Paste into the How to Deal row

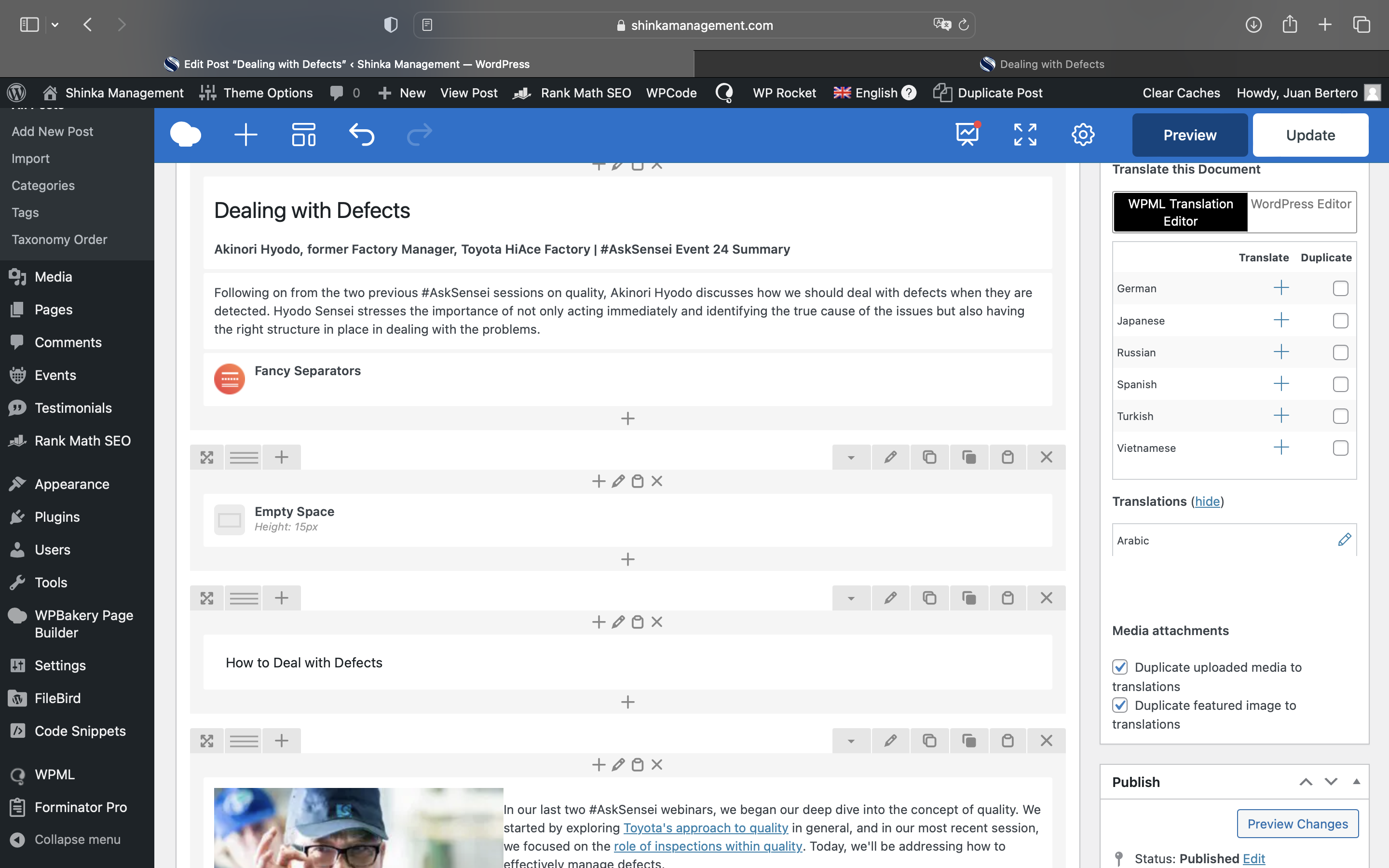(1008, 597)
